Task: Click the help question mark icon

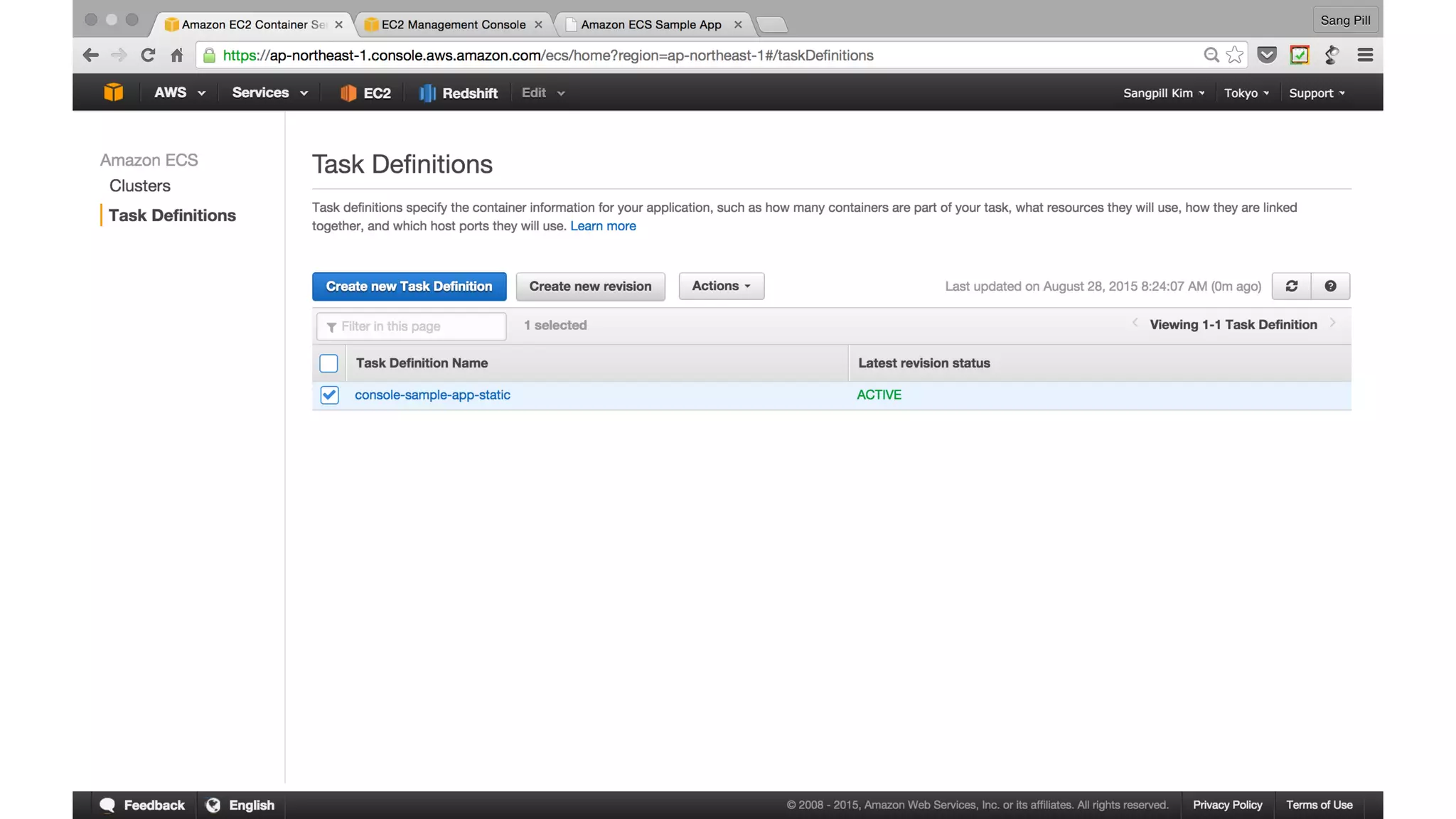Action: [1329, 286]
